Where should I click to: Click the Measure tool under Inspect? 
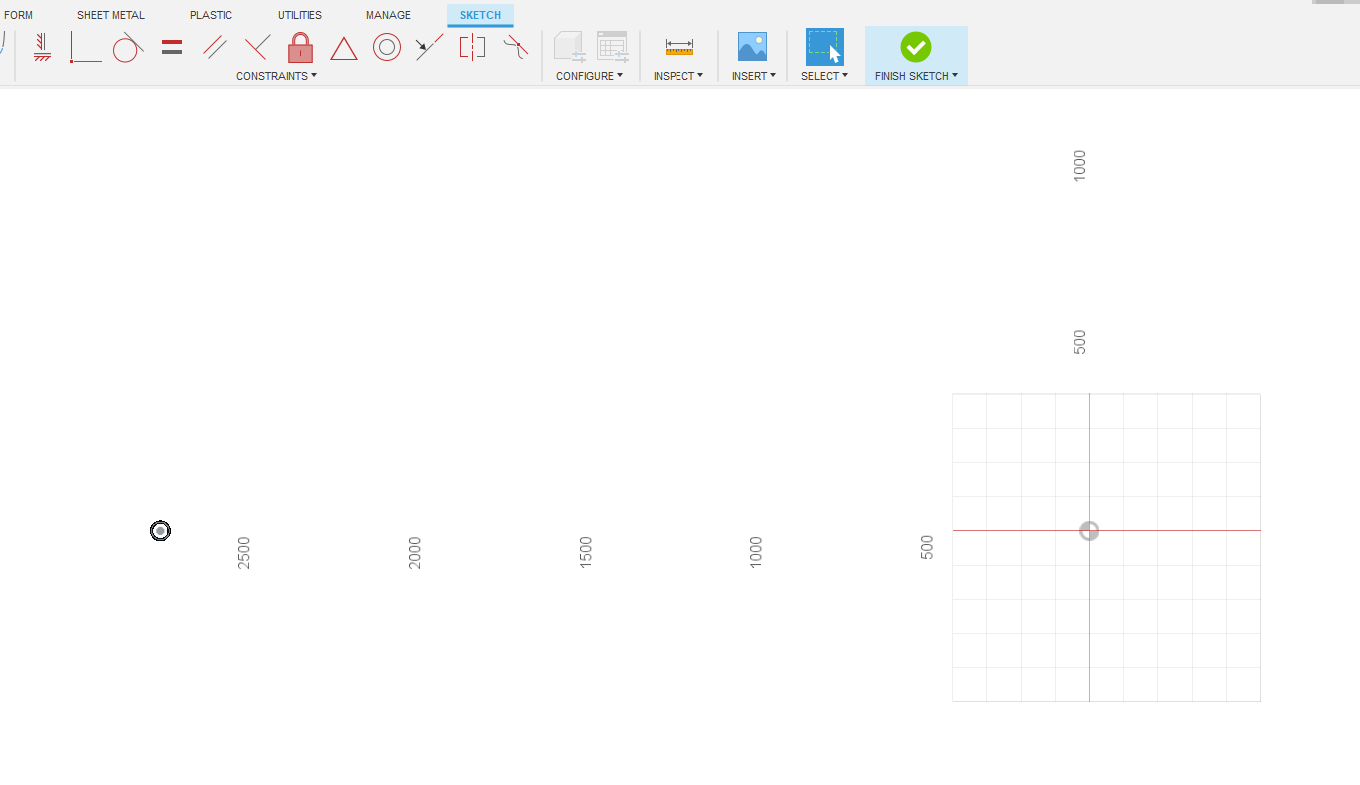pyautogui.click(x=678, y=46)
